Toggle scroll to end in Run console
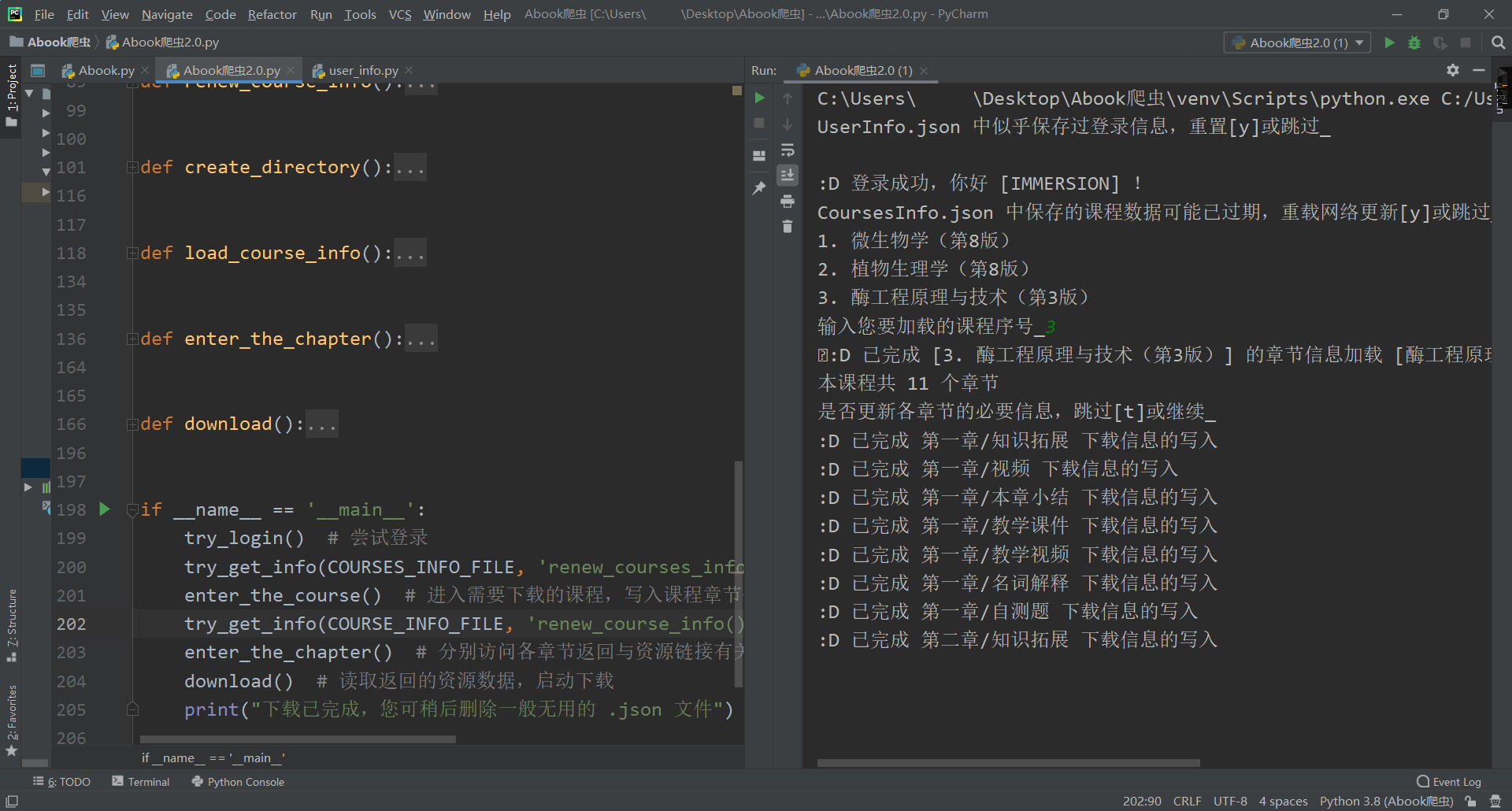 coord(787,175)
